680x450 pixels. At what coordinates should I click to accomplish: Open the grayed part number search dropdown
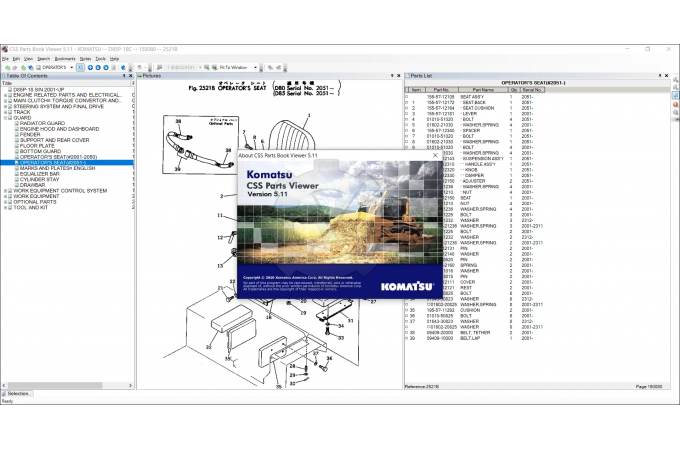tap(200, 68)
